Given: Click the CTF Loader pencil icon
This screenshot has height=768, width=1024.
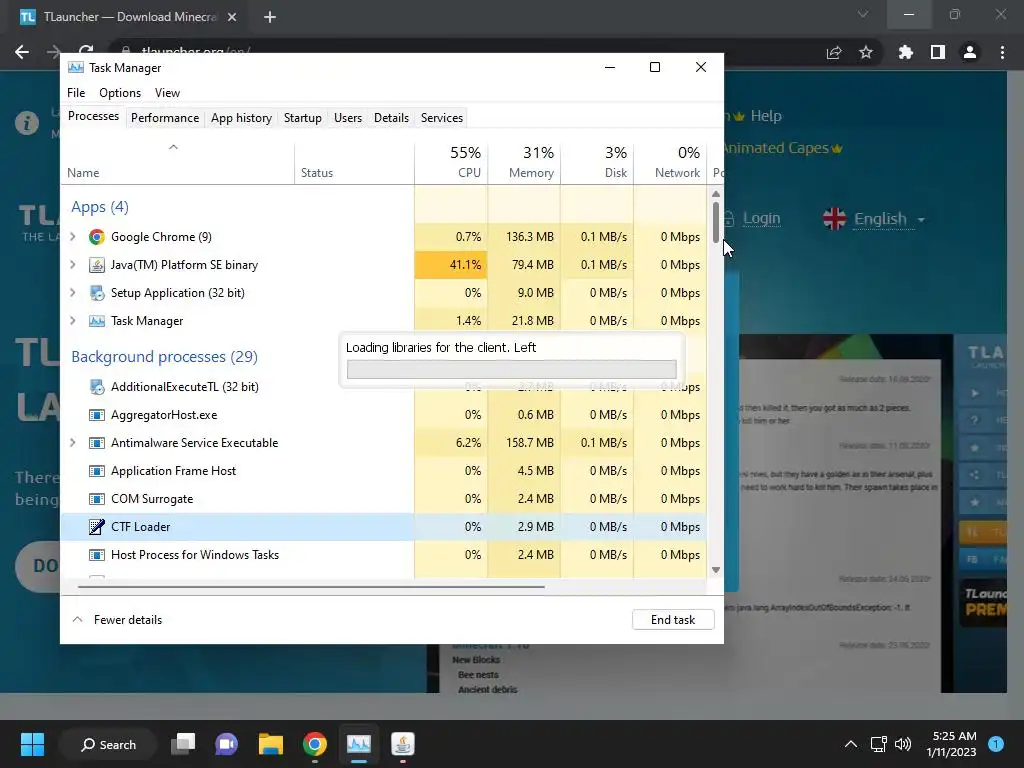Looking at the screenshot, I should pos(97,527).
